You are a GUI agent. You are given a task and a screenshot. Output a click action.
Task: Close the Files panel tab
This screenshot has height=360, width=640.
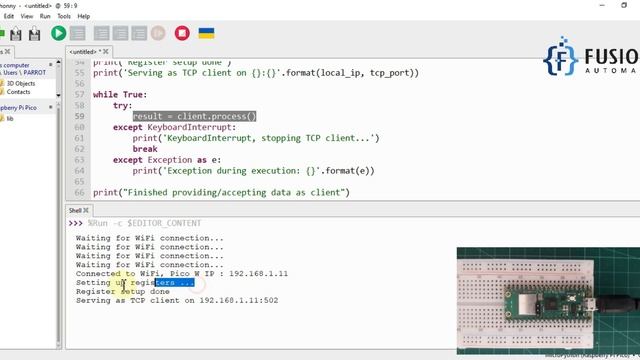pyautogui.click(x=7, y=51)
